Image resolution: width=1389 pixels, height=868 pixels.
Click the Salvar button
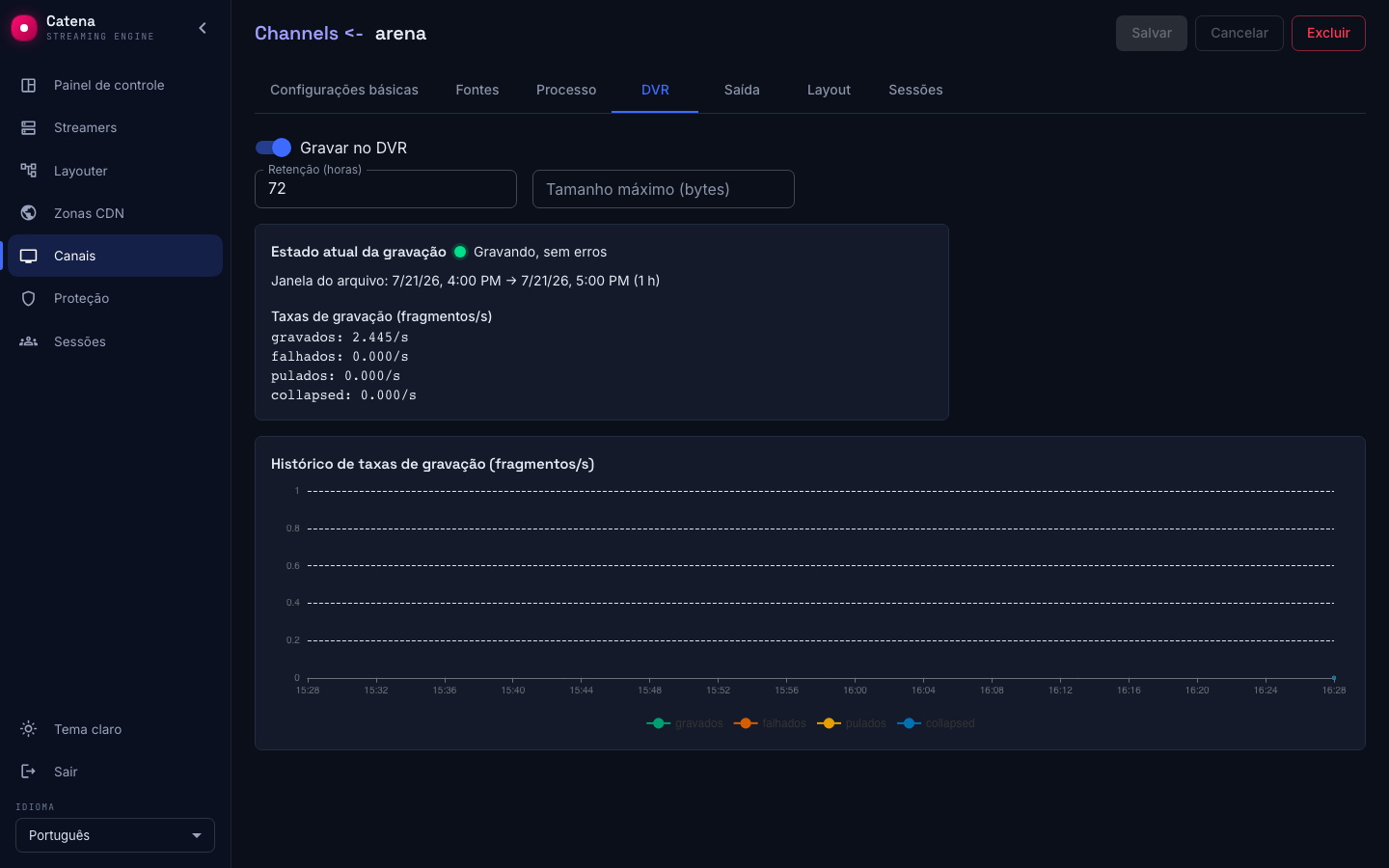1152,33
